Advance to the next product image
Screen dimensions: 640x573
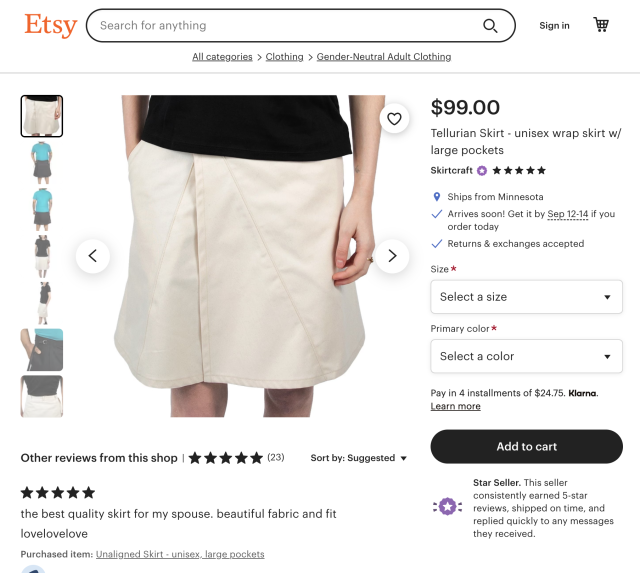click(x=392, y=256)
